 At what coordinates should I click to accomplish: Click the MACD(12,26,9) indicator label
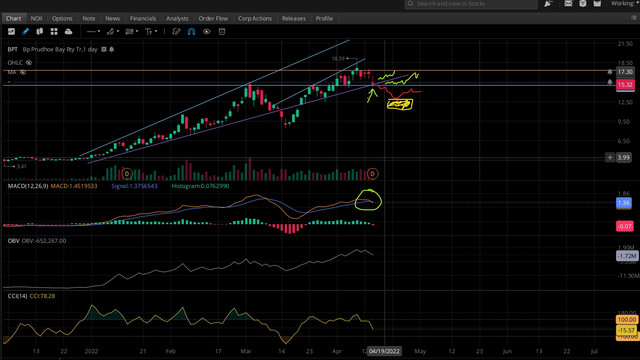pos(28,186)
